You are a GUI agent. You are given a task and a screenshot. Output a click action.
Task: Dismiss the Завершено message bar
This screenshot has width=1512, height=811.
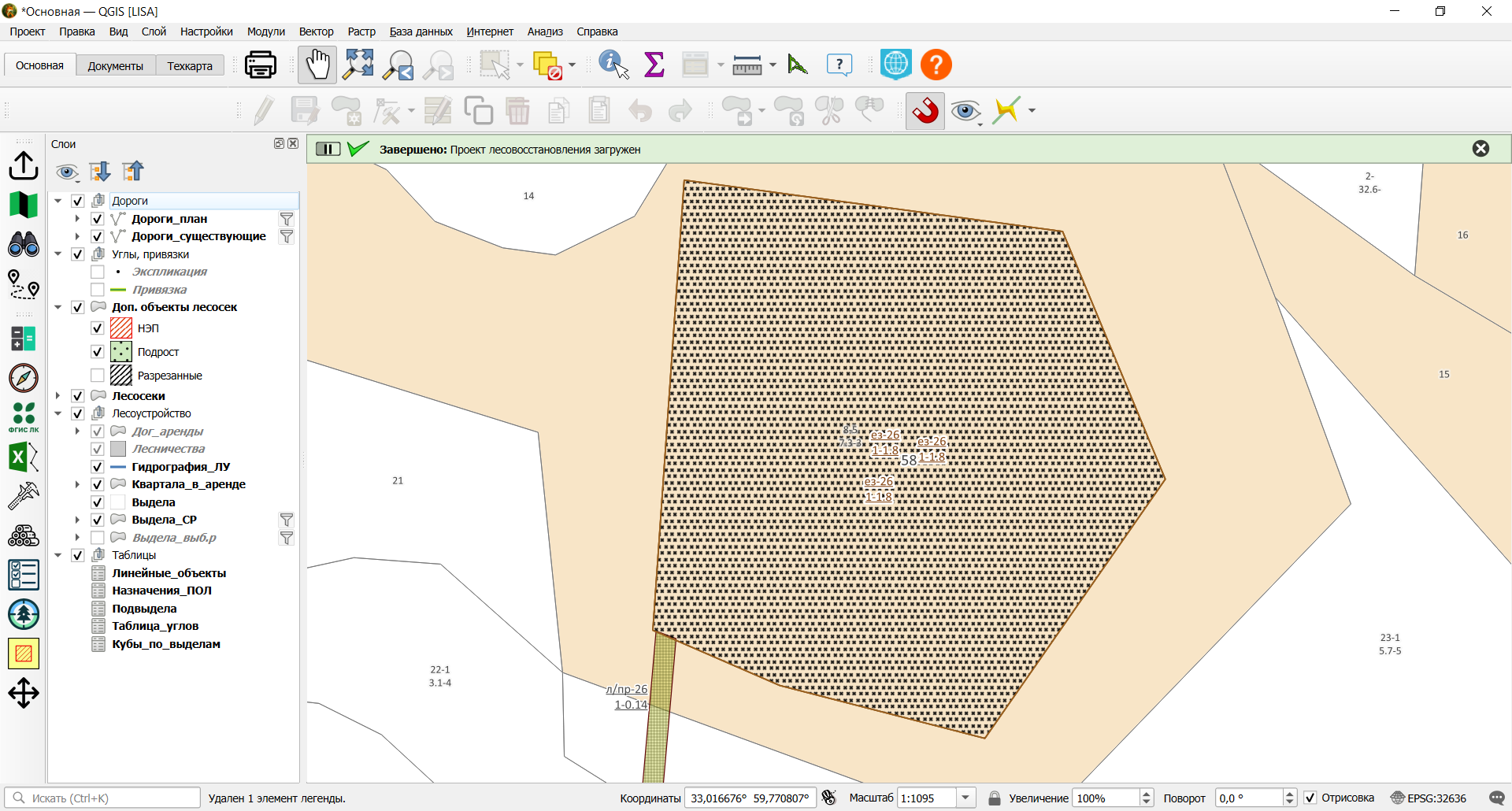(1480, 149)
